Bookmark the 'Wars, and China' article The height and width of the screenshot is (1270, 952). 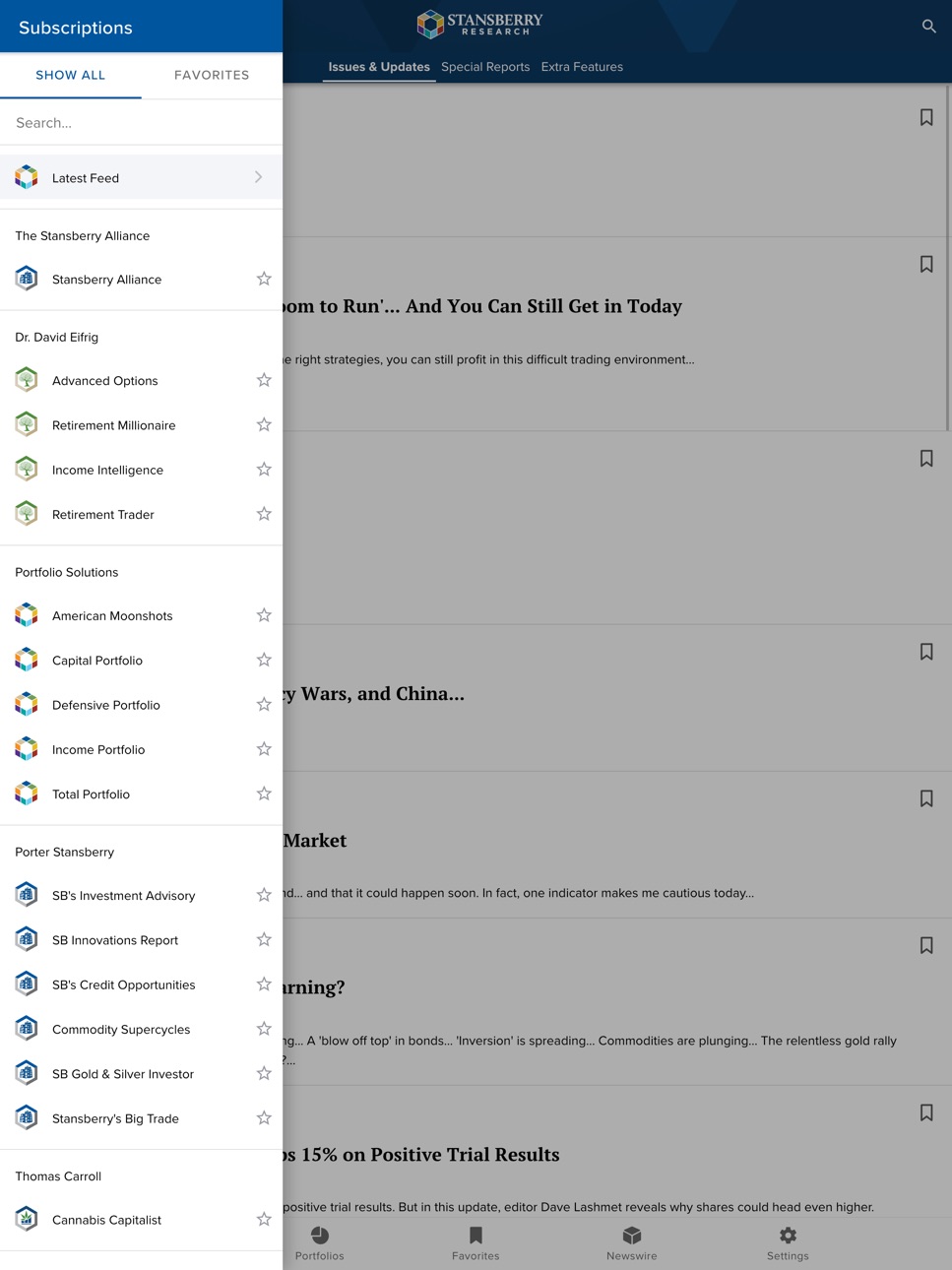click(x=926, y=652)
